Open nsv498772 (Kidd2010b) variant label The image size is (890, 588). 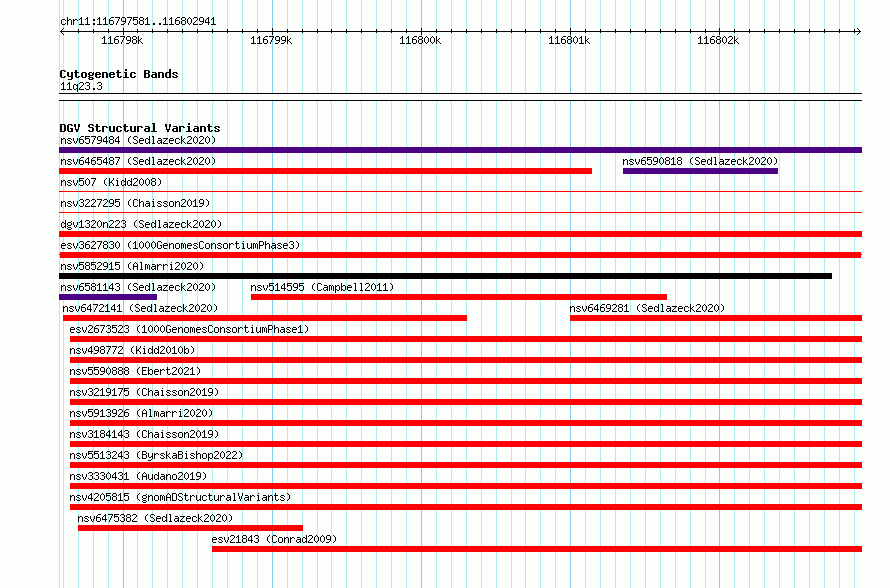[x=132, y=350]
